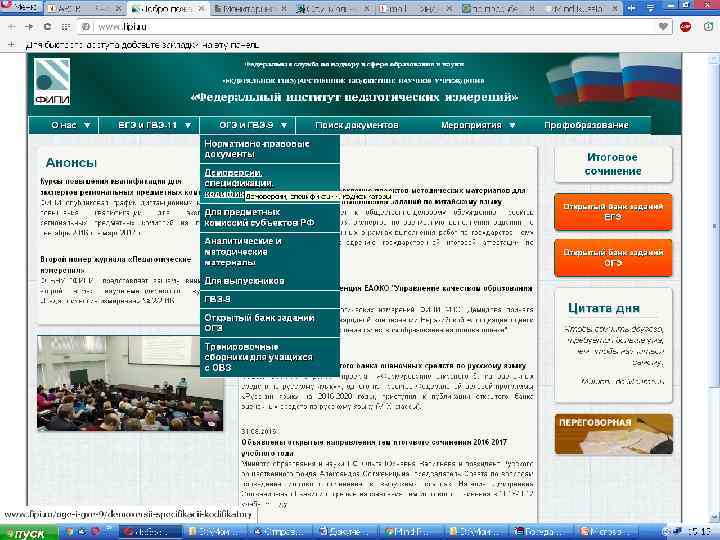Screen dimensions: 720x540
Task: Select Демоверсии, спецификации, кодификаторы
Action: click(x=270, y=183)
